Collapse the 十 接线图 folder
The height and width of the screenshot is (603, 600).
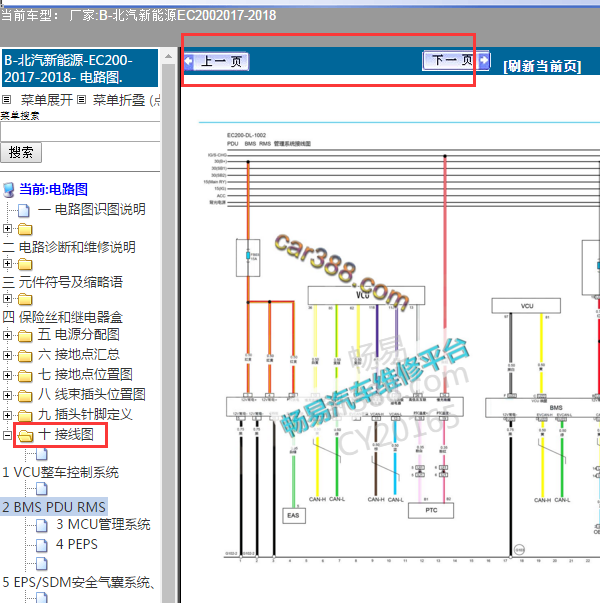(x=7, y=435)
